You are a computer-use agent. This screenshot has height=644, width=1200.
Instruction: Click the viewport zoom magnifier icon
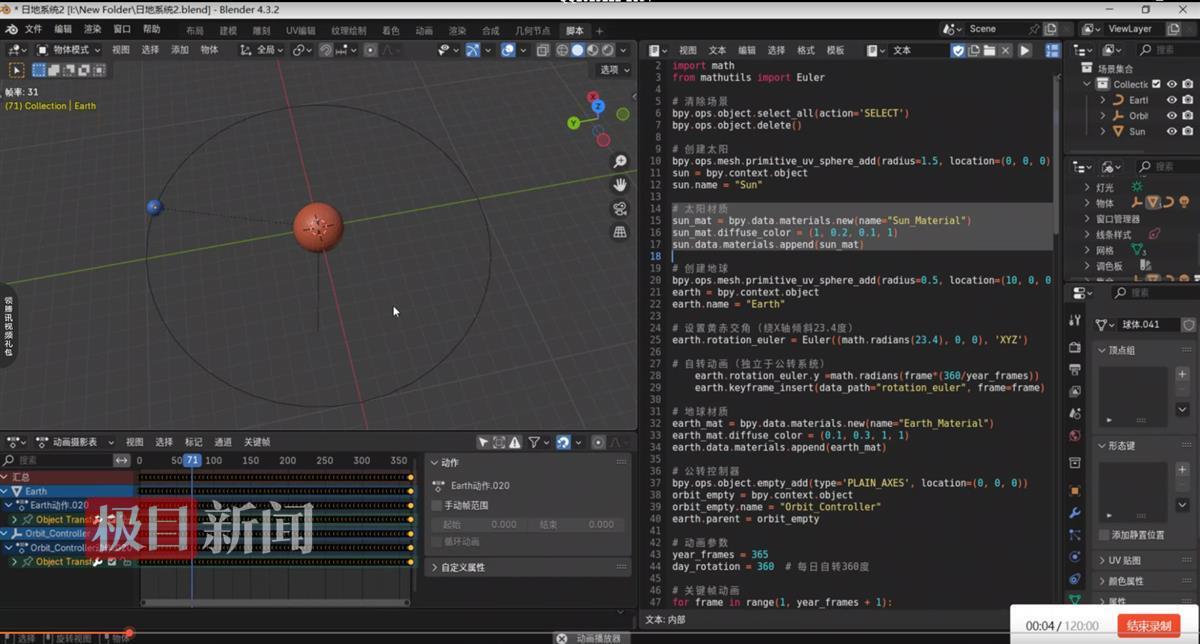click(x=620, y=162)
